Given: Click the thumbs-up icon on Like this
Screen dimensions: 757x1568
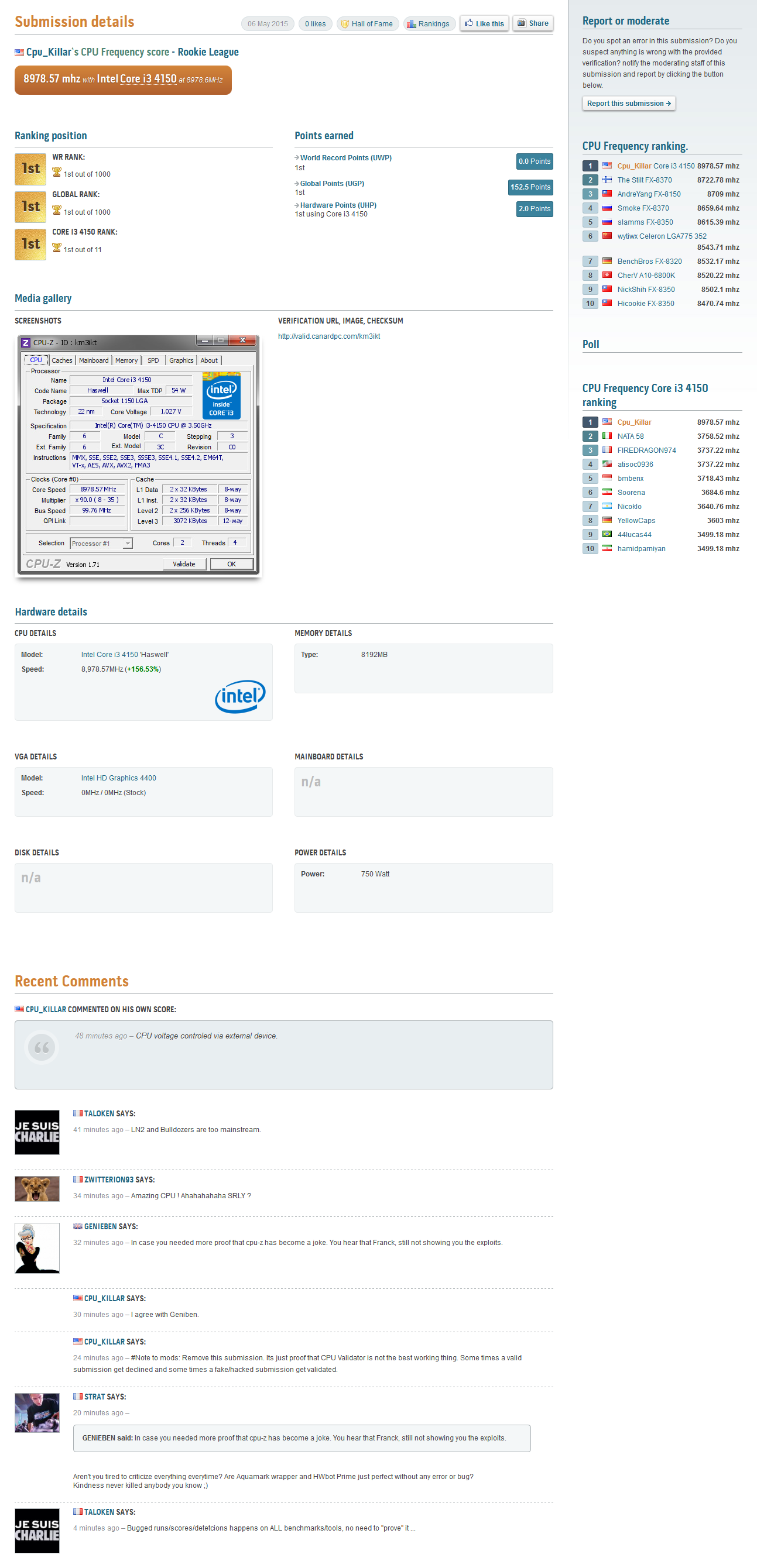Looking at the screenshot, I should 468,23.
